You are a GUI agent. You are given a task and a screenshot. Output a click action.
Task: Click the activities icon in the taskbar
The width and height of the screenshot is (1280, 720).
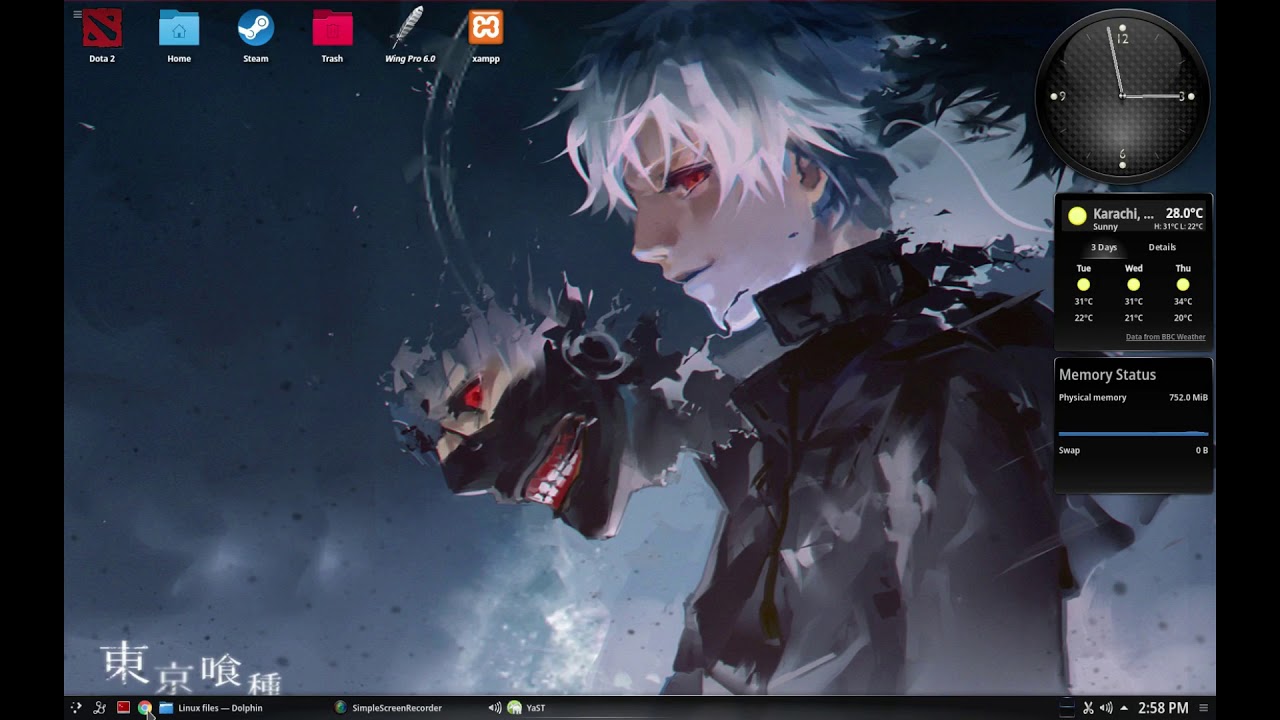99,708
